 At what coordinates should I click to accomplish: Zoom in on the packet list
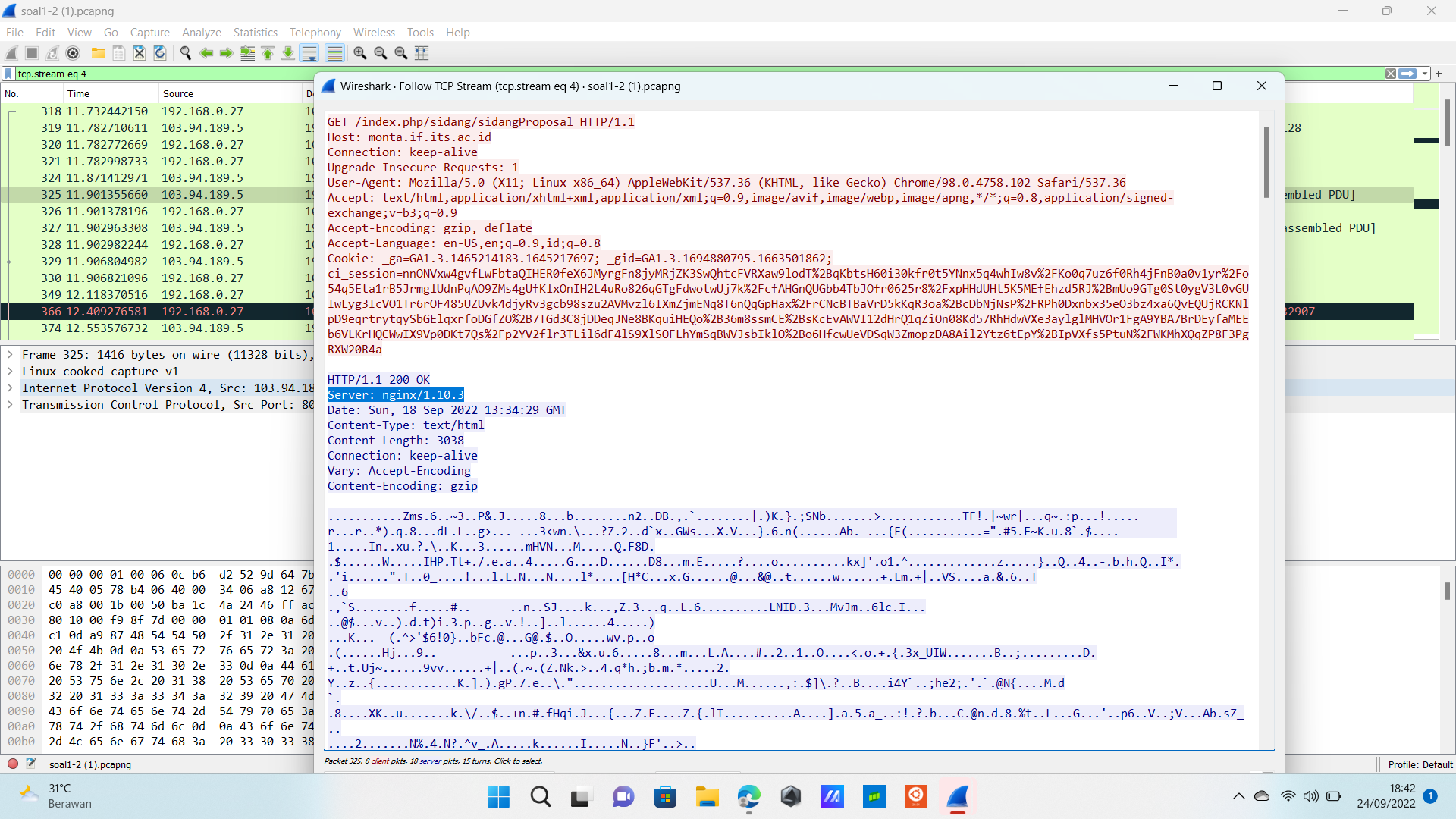pyautogui.click(x=359, y=53)
